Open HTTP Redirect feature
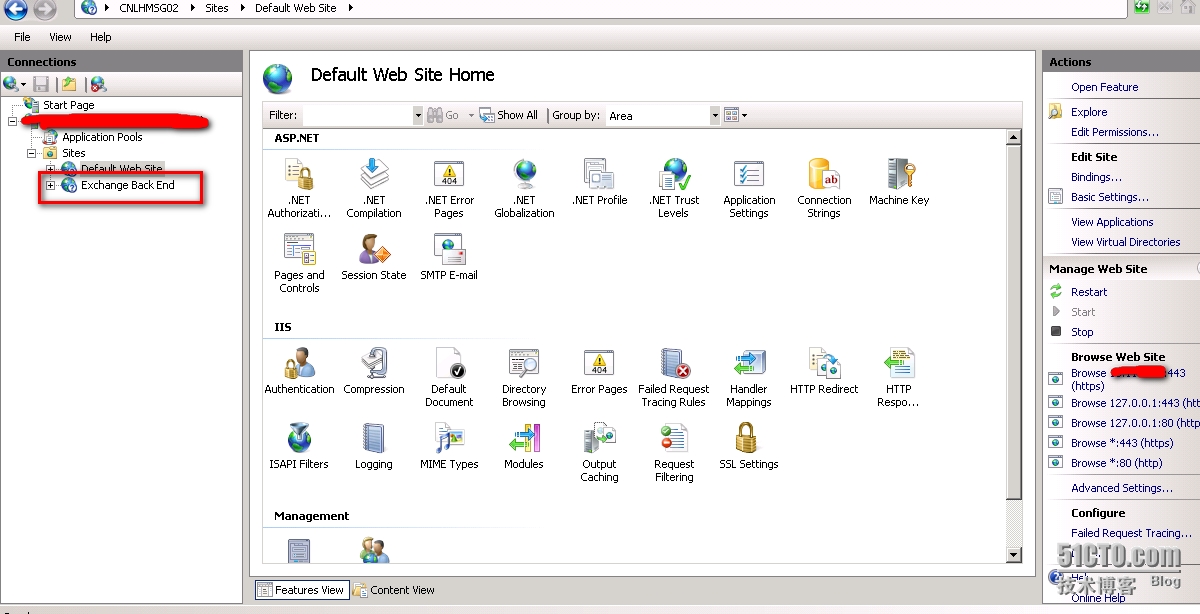This screenshot has width=1200, height=614. pyautogui.click(x=824, y=371)
